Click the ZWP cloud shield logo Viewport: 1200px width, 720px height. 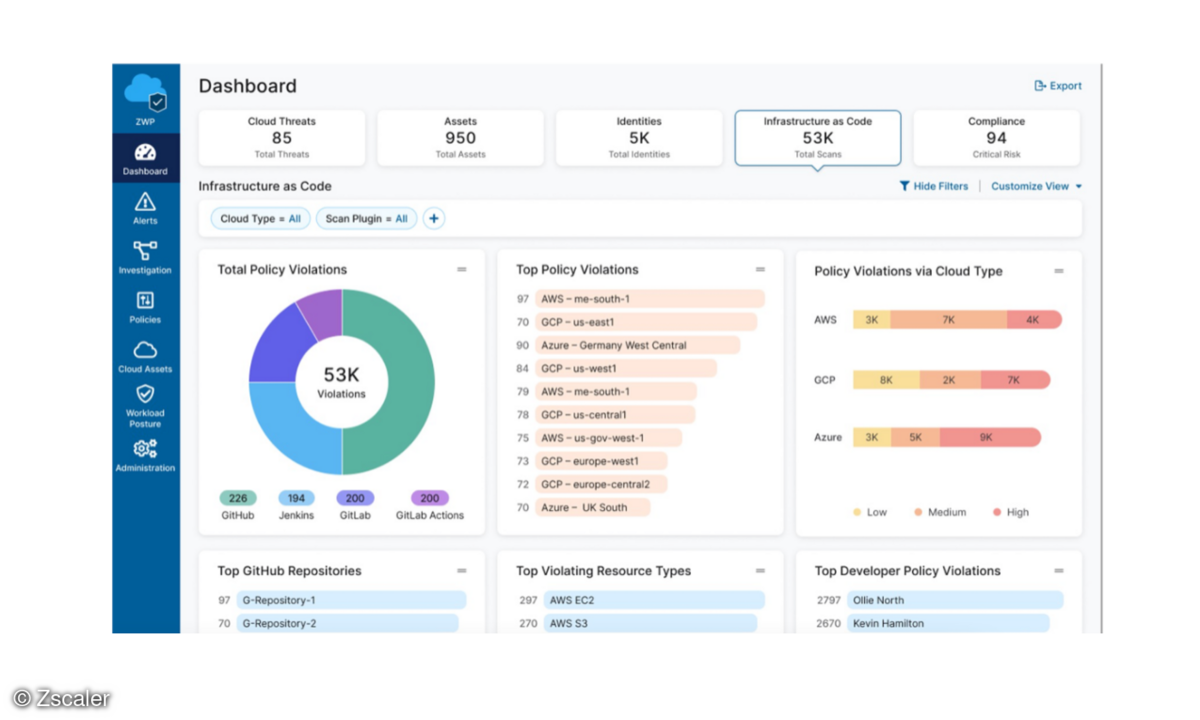point(146,93)
